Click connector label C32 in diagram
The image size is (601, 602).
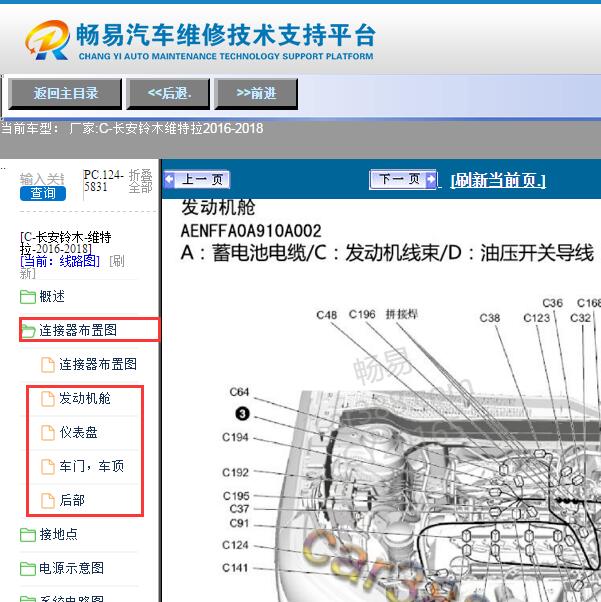click(x=580, y=318)
